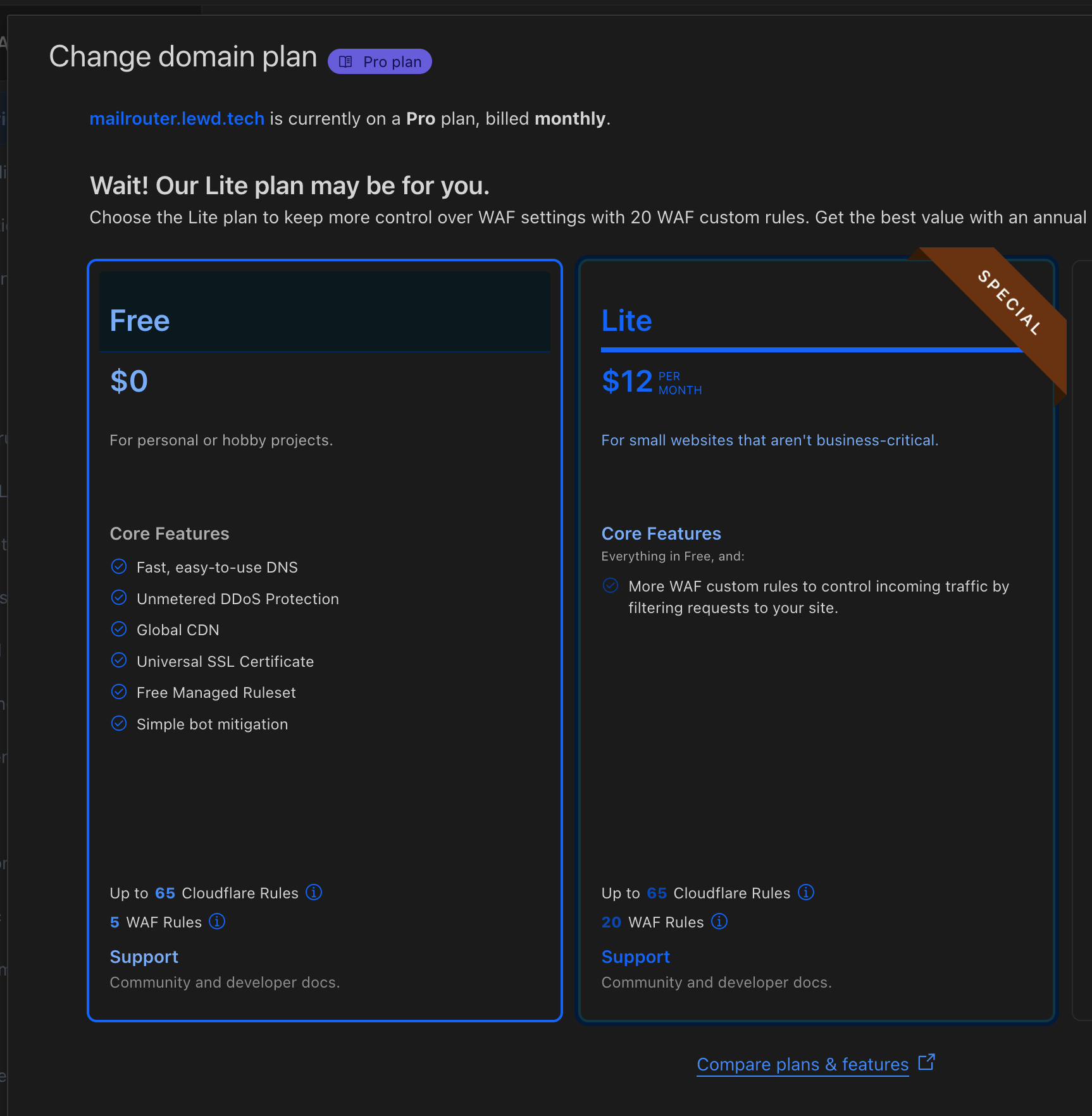The width and height of the screenshot is (1092, 1116).
Task: Show info for Lite plan 20 WAF Rules
Action: tap(719, 921)
